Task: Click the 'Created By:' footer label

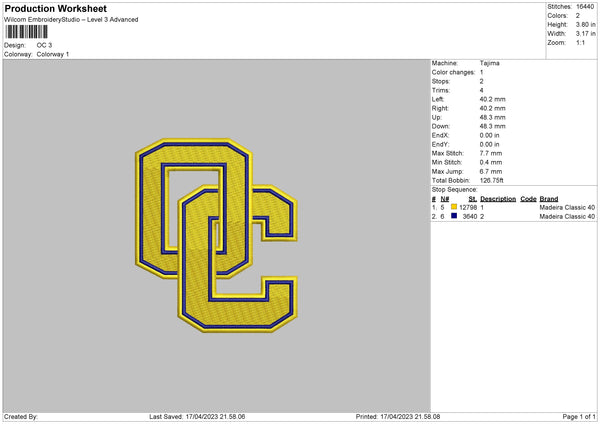Action: point(21,417)
